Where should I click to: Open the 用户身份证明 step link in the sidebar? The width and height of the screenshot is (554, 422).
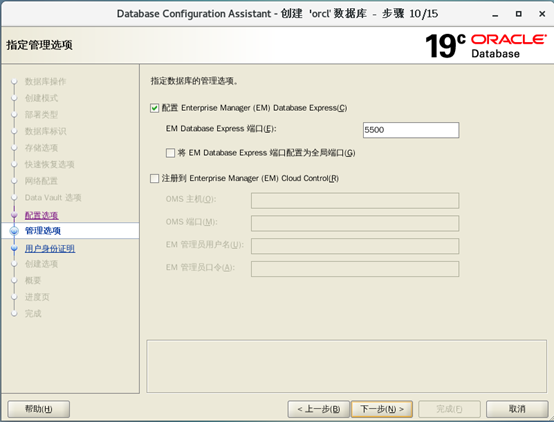50,248
